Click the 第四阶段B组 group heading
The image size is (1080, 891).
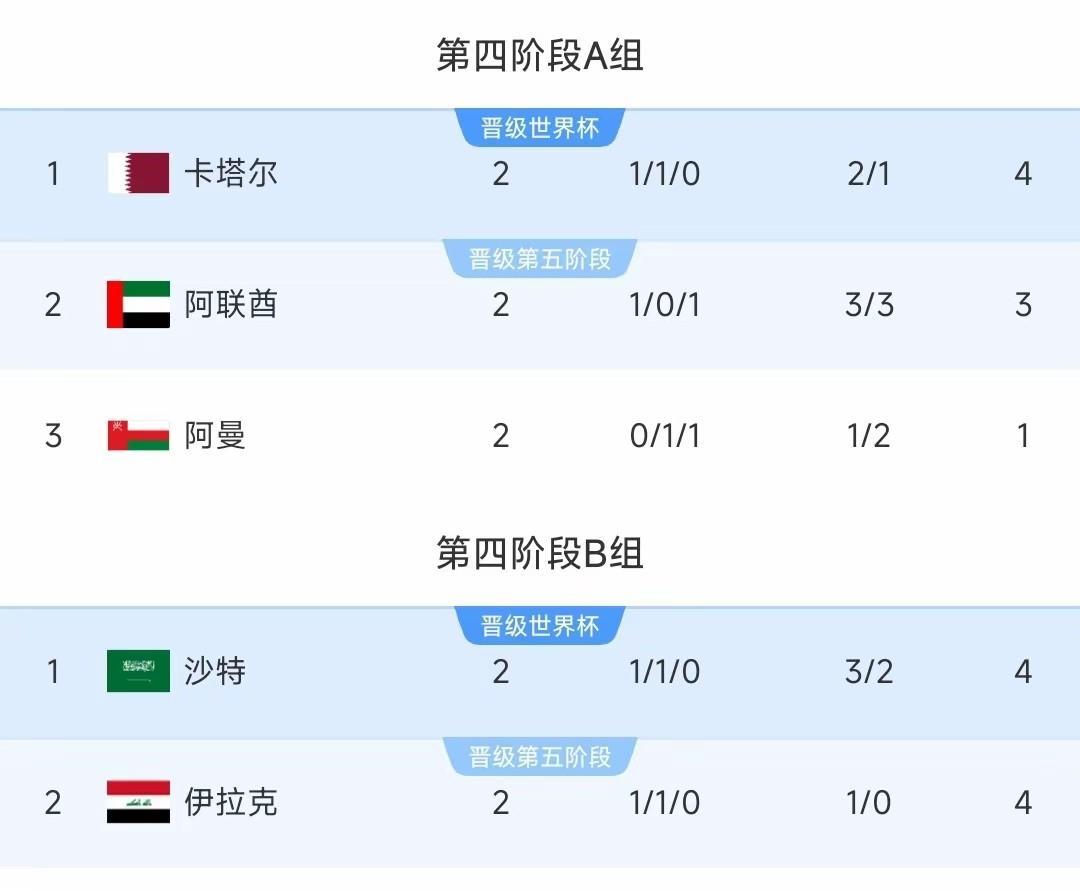click(540, 552)
